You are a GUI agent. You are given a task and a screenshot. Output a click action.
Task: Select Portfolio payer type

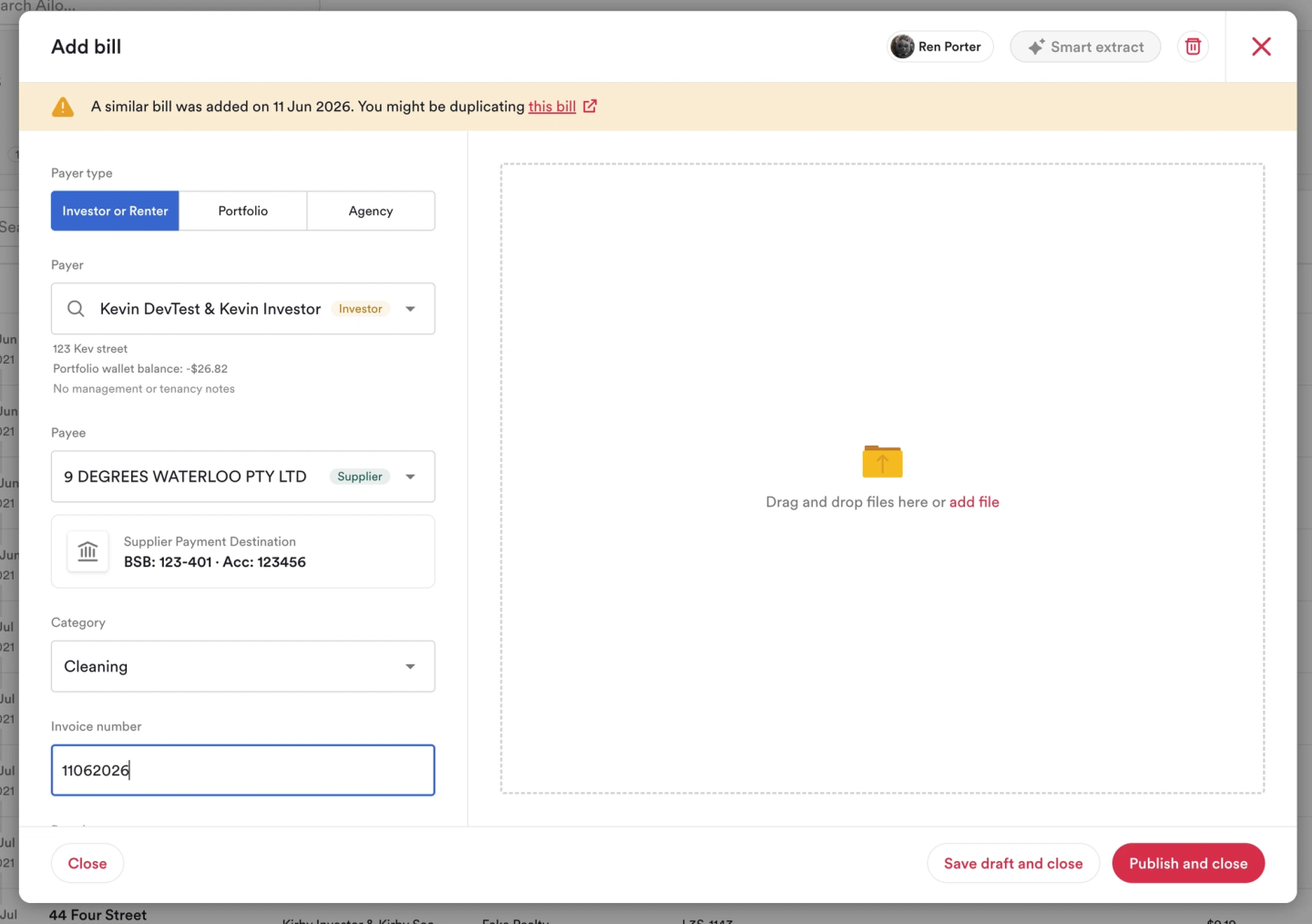coord(243,210)
